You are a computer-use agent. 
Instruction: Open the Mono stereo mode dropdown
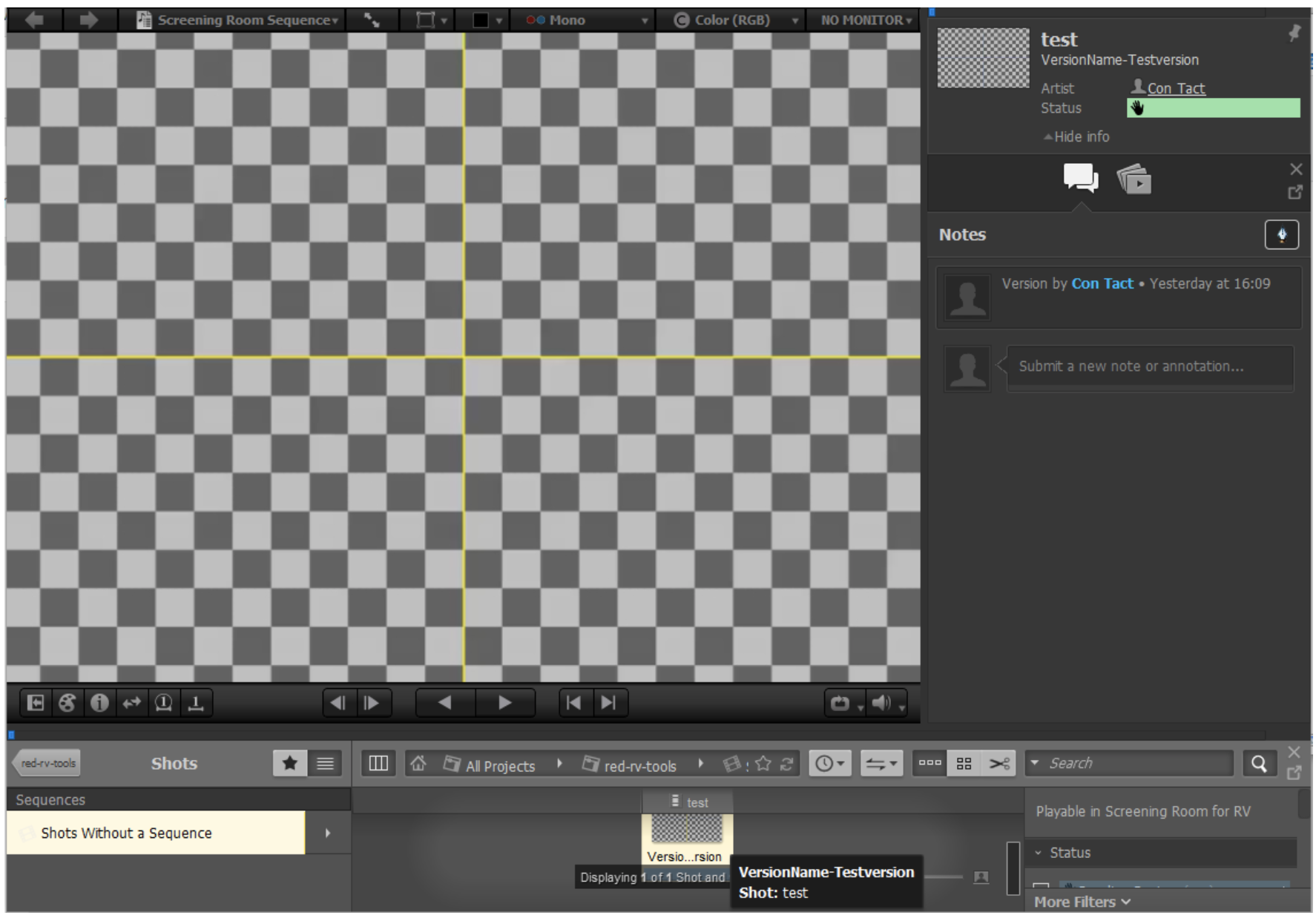[586, 20]
